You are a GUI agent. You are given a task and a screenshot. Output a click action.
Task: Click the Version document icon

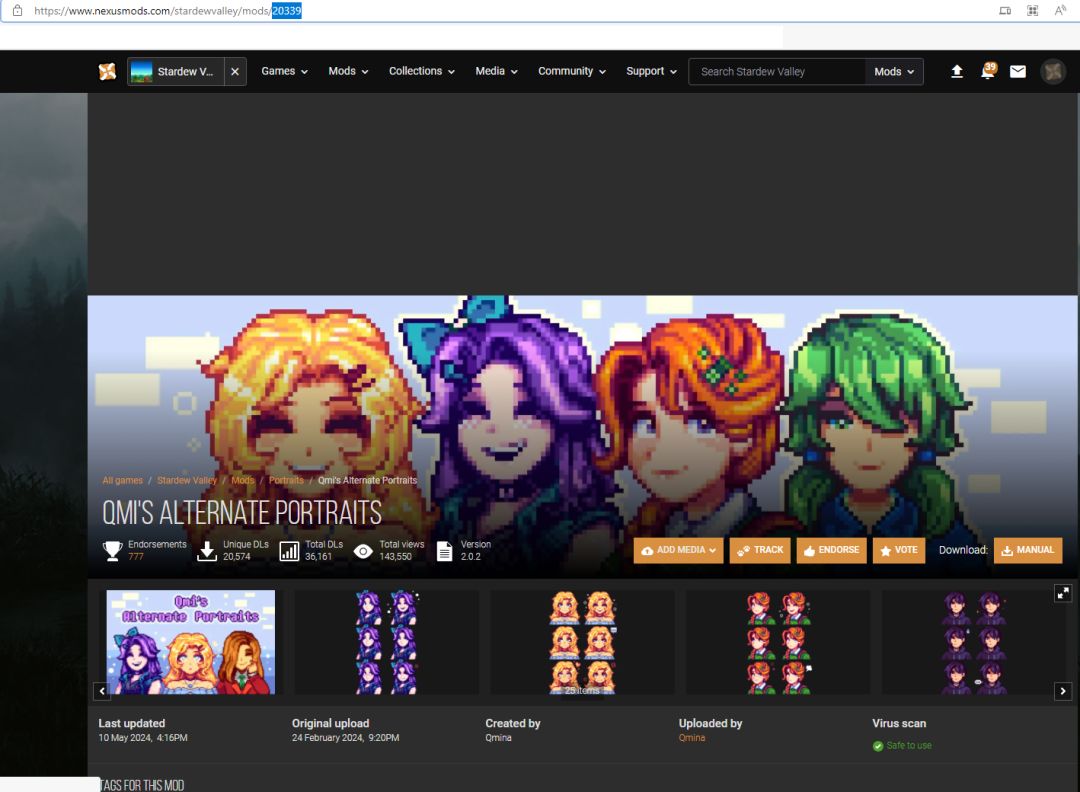[445, 551]
